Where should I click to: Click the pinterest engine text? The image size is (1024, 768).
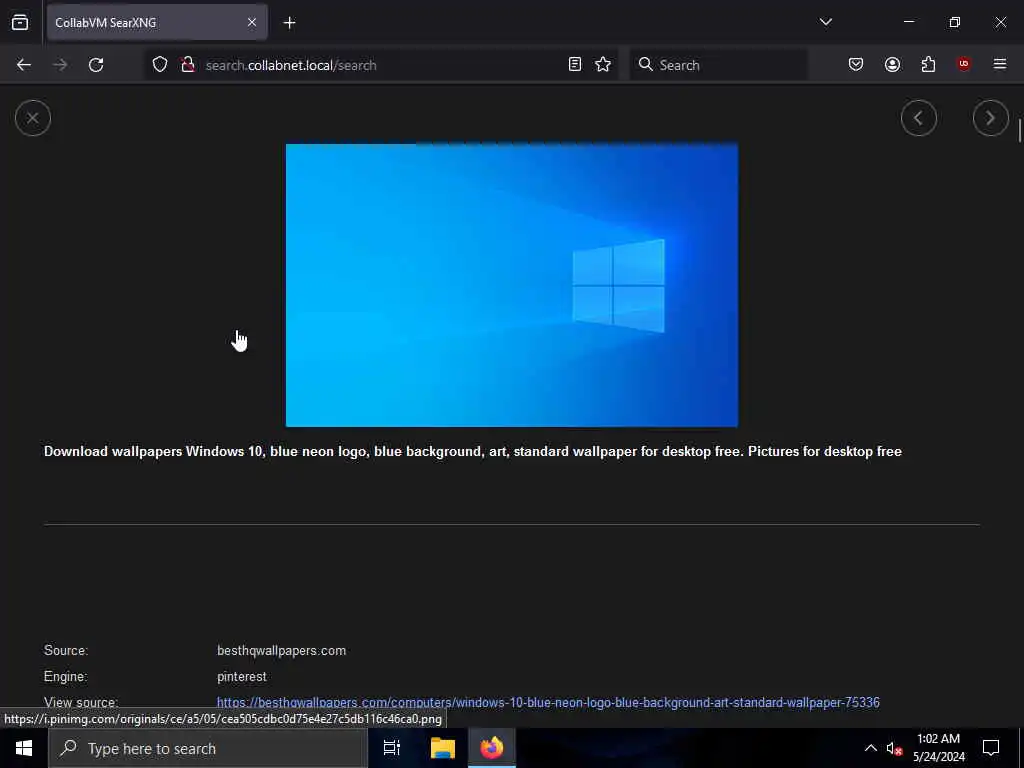pos(242,677)
